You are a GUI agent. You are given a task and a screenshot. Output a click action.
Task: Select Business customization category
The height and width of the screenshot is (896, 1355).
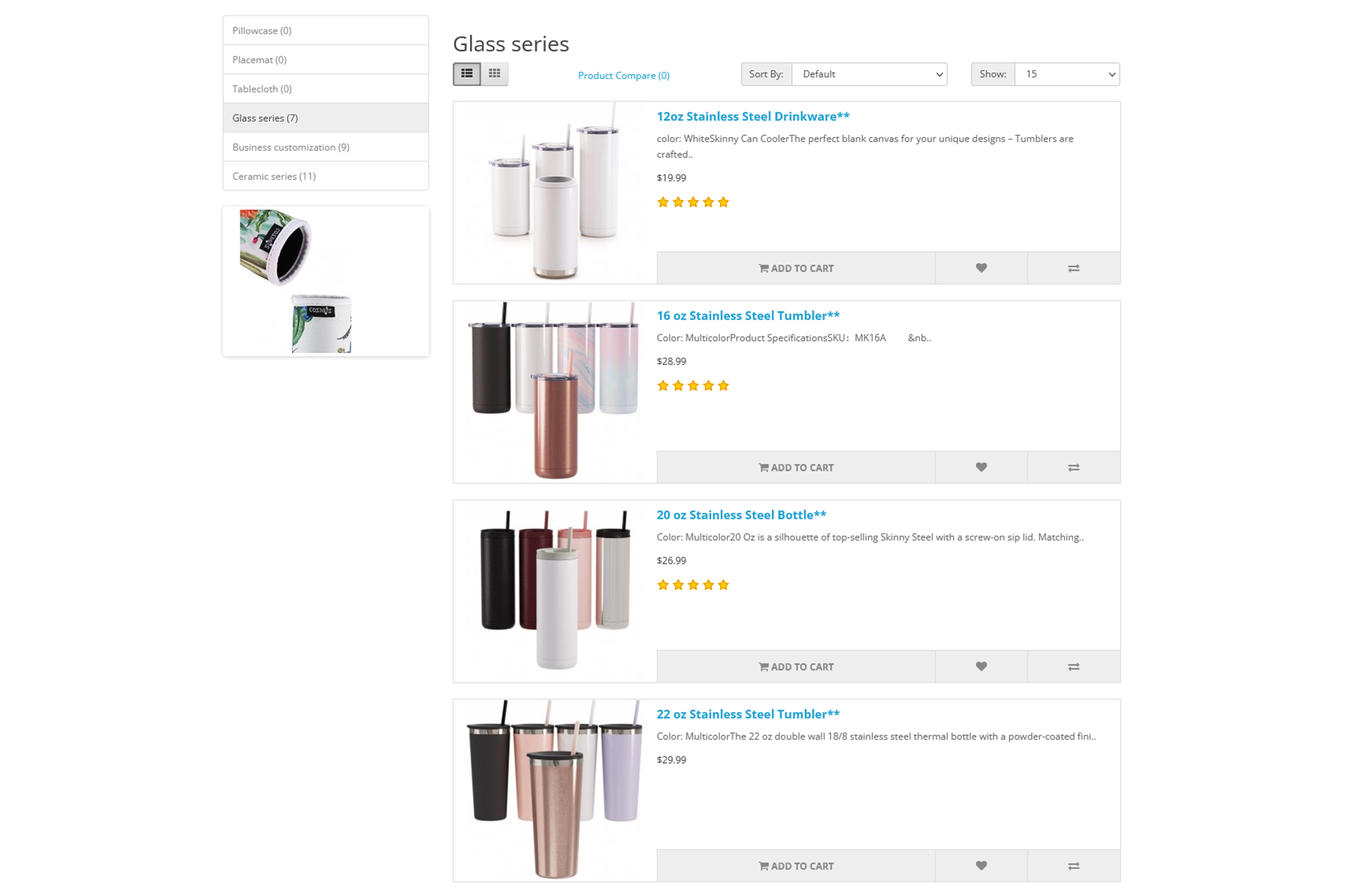tap(325, 147)
